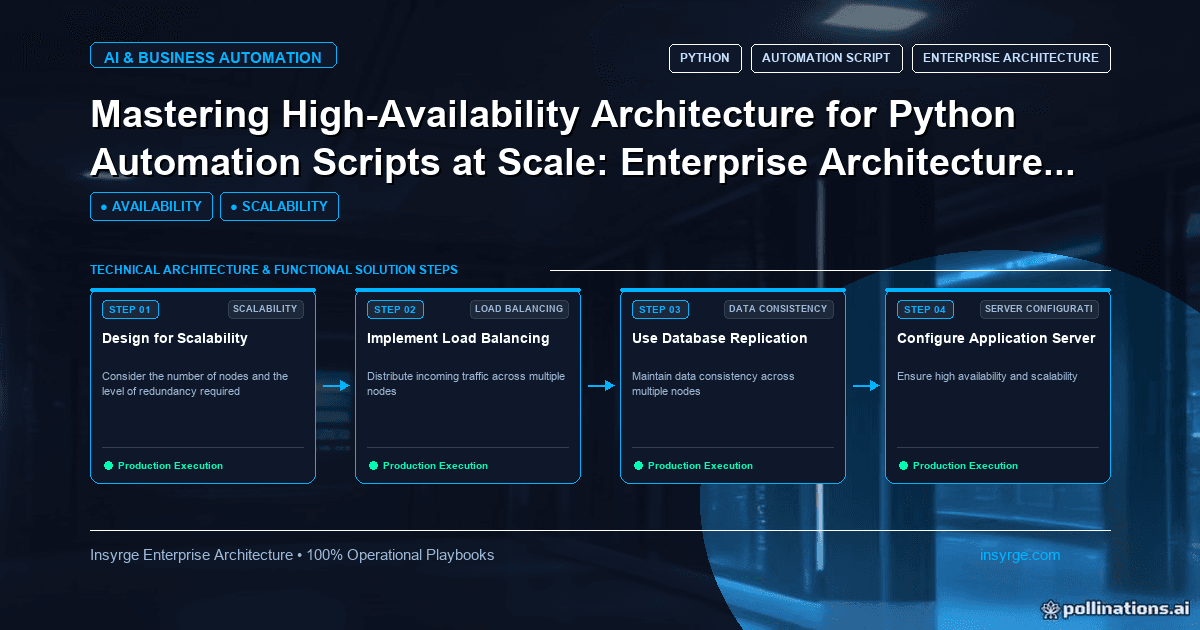1200x630 pixels.
Task: Select the AUTOMATION SCRIPT tag
Action: pyautogui.click(x=826, y=58)
